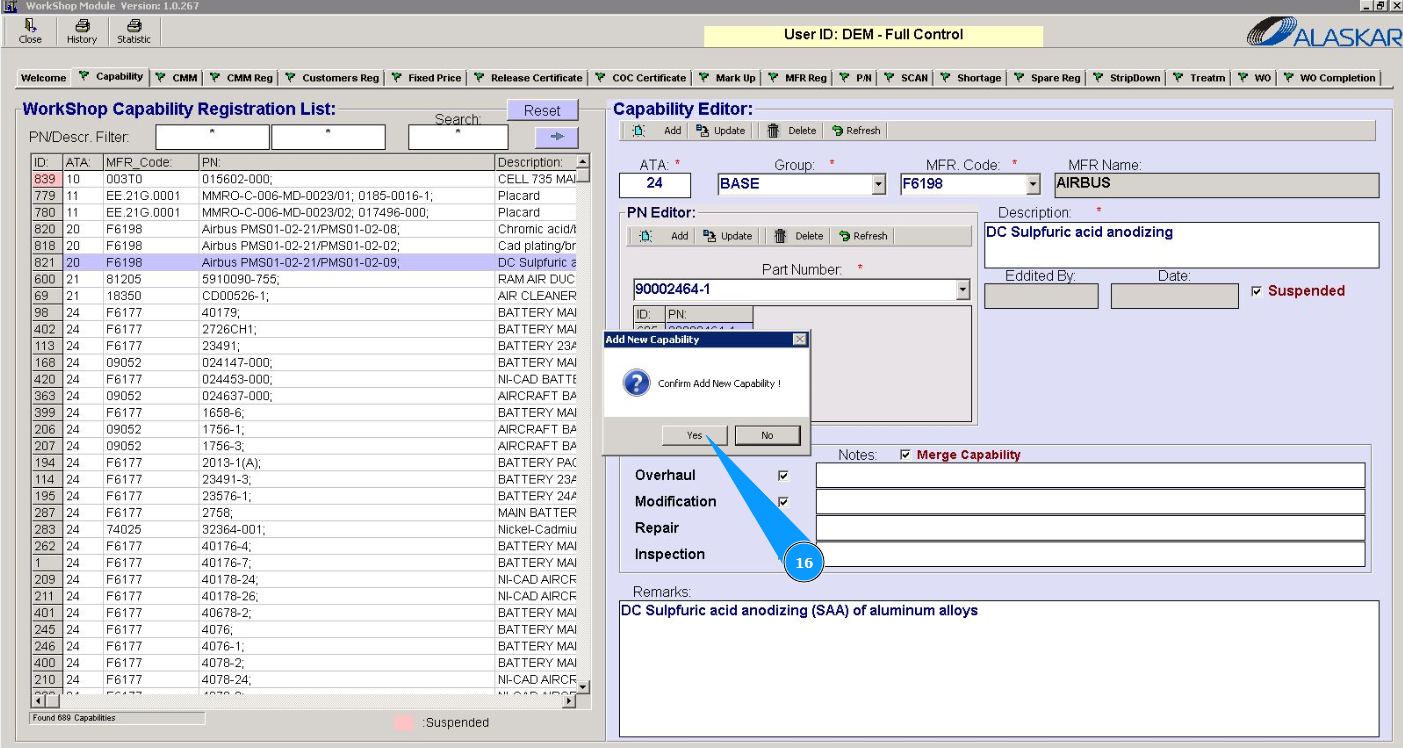The image size is (1403, 749).
Task: Go to the COC Certificate tab
Action: (641, 78)
